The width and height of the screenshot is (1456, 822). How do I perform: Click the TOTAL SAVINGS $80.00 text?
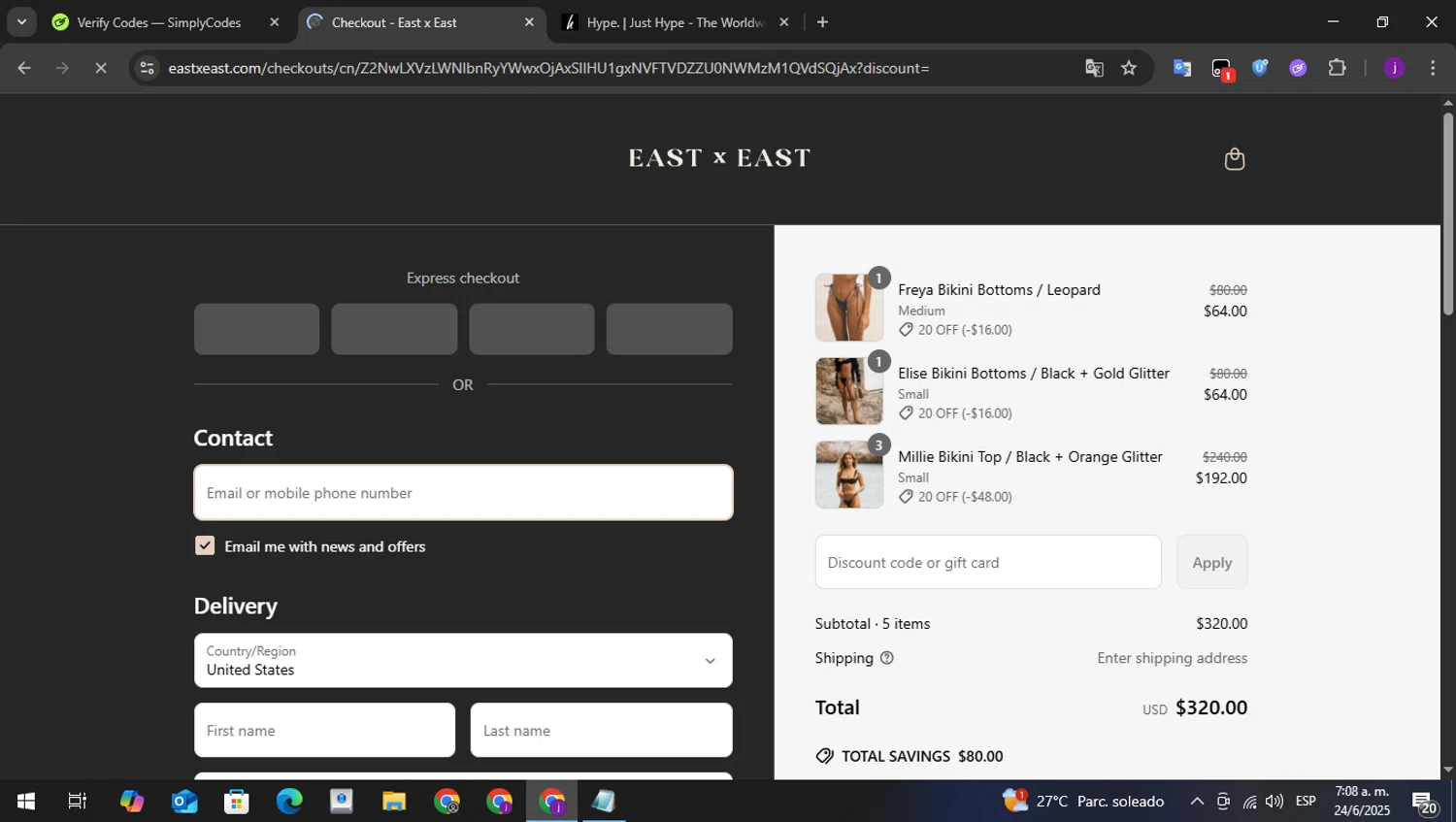click(922, 756)
